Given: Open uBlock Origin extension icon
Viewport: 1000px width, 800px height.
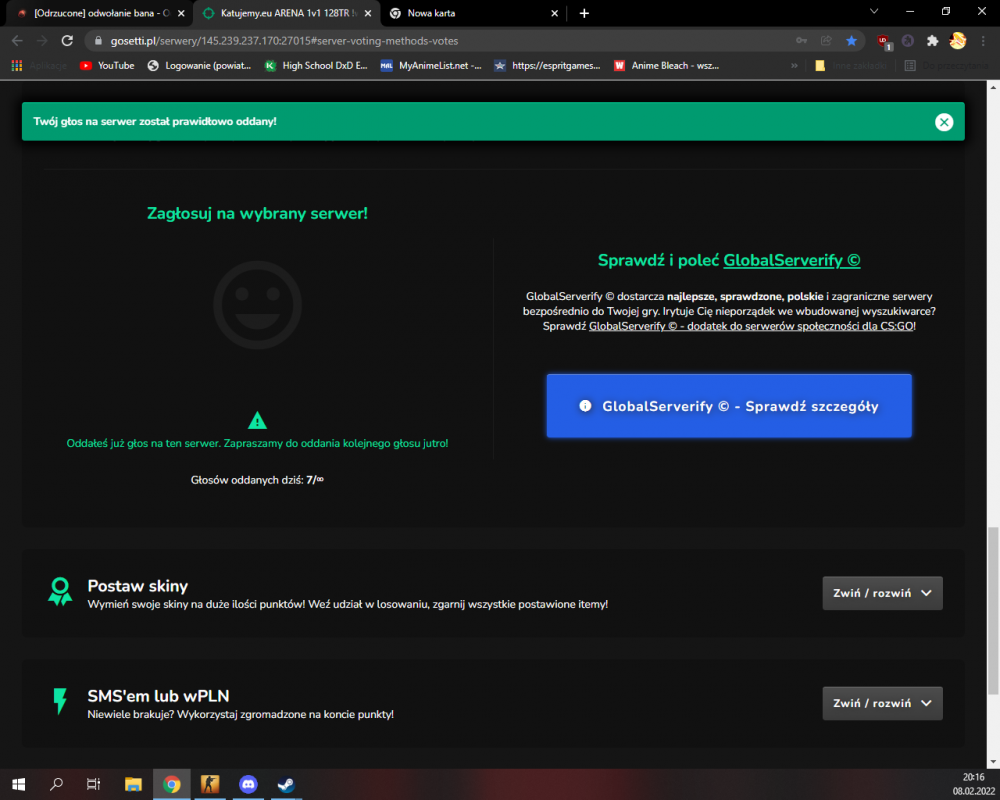Looking at the screenshot, I should (884, 41).
